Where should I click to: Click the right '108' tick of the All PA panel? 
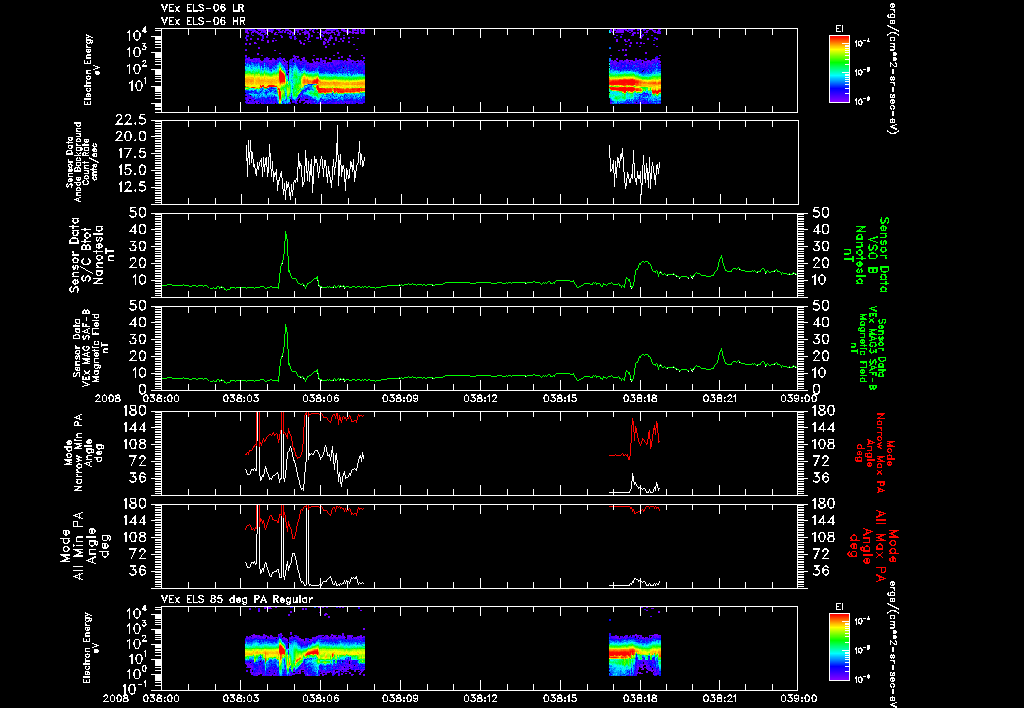(822, 538)
